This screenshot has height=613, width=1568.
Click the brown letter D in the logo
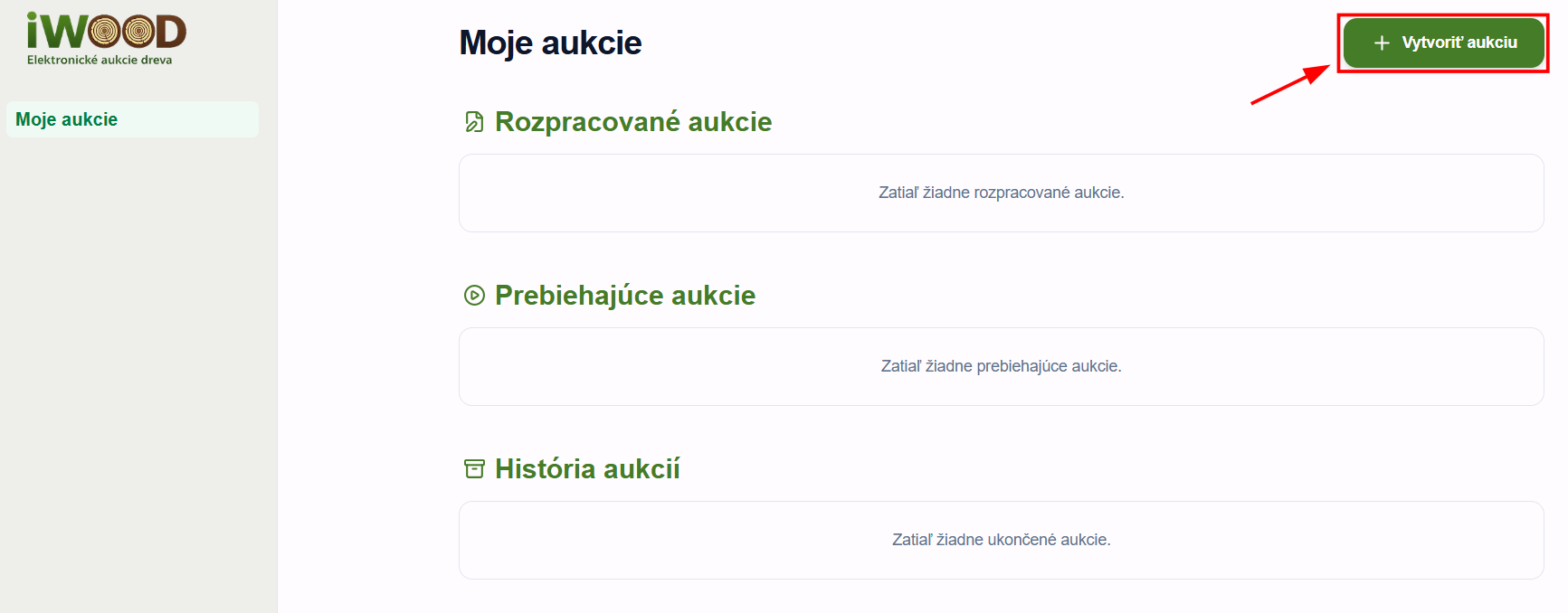[x=171, y=33]
